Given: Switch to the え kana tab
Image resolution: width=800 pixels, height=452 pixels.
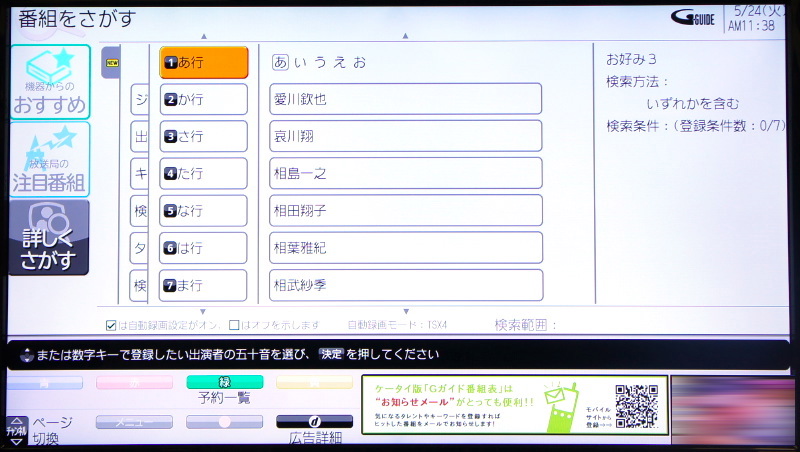Looking at the screenshot, I should click(x=340, y=63).
